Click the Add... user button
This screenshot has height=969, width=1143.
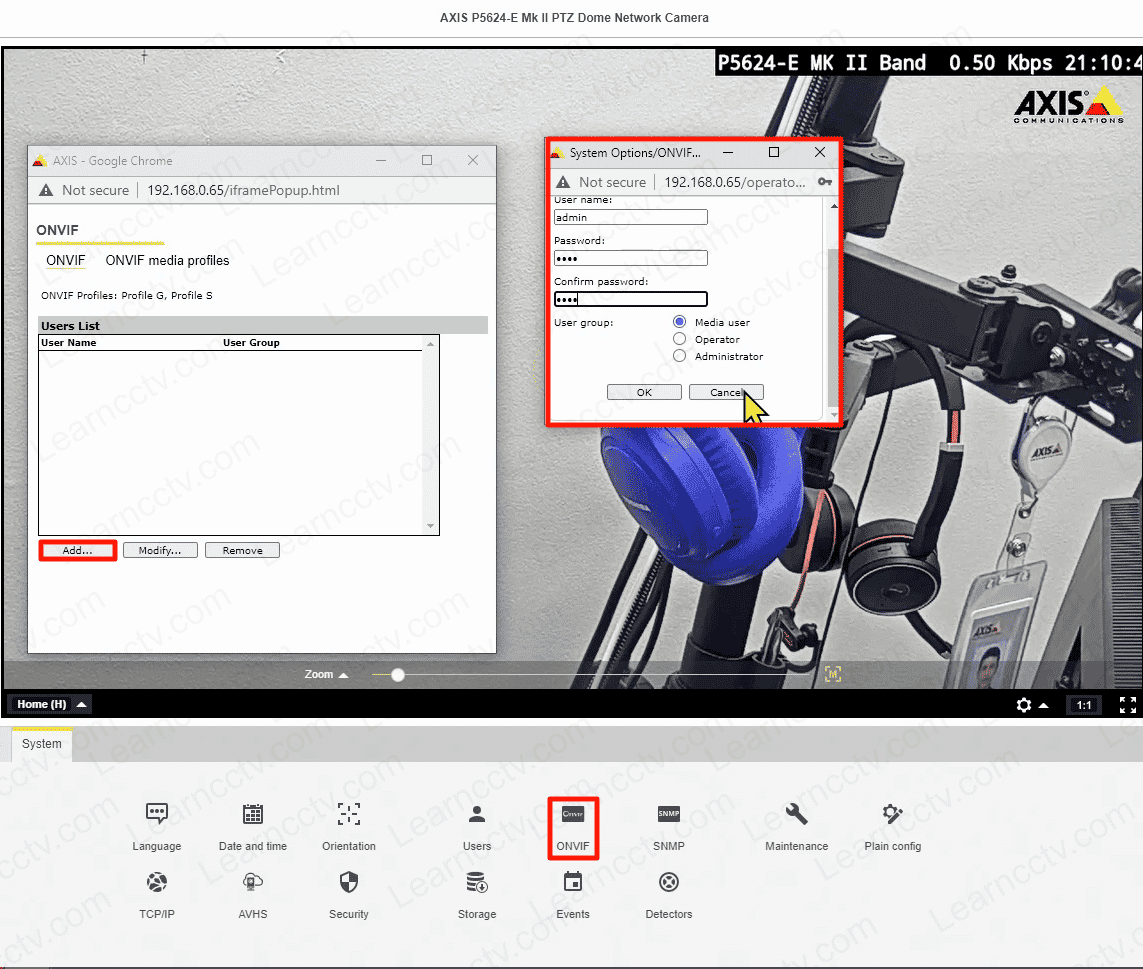click(77, 550)
